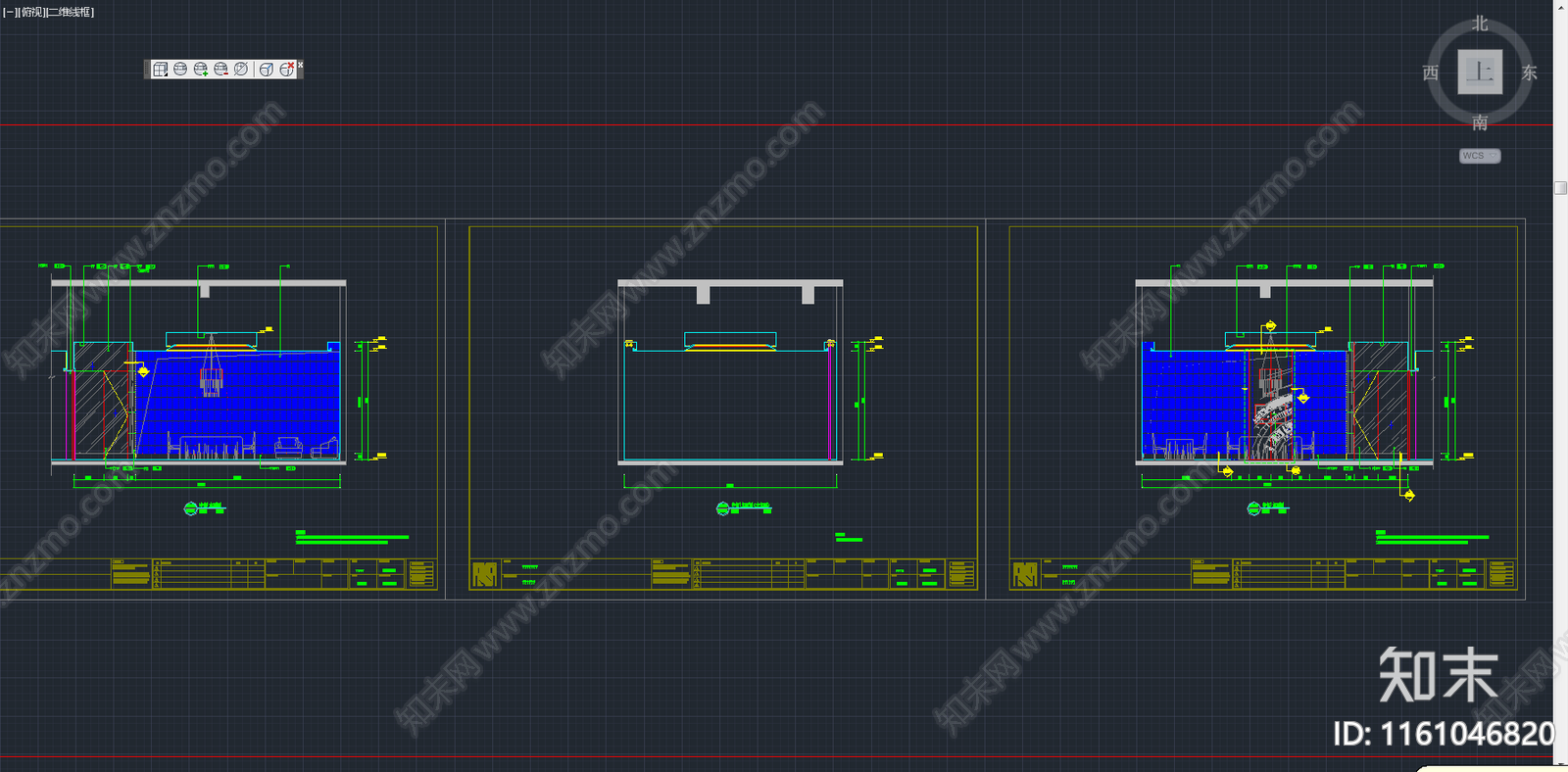Click 北 on the ViewCube compass
The width and height of the screenshot is (1568, 772).
(1480, 24)
